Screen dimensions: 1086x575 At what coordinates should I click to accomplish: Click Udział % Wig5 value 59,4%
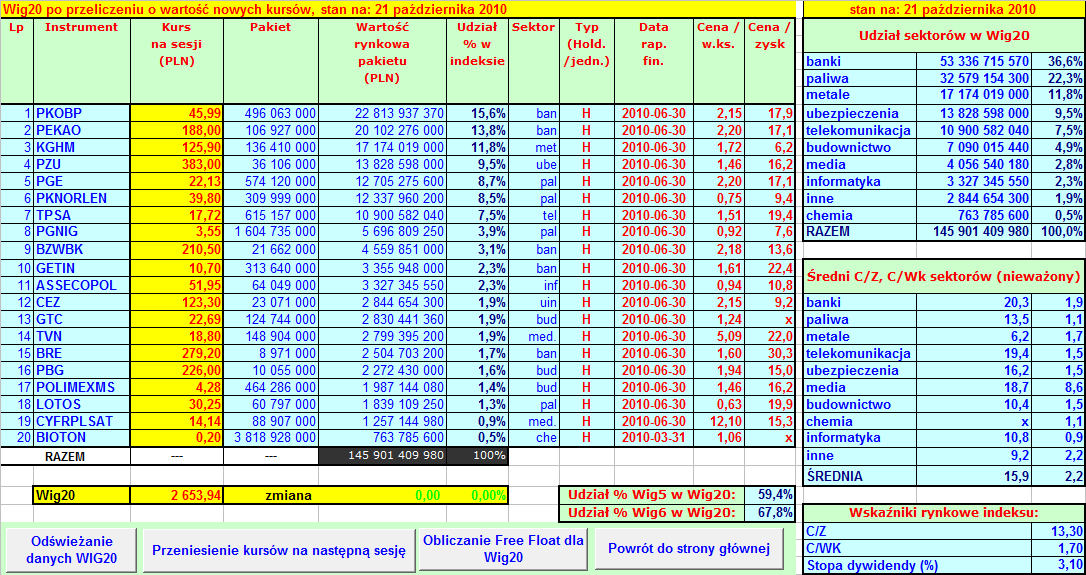[769, 495]
